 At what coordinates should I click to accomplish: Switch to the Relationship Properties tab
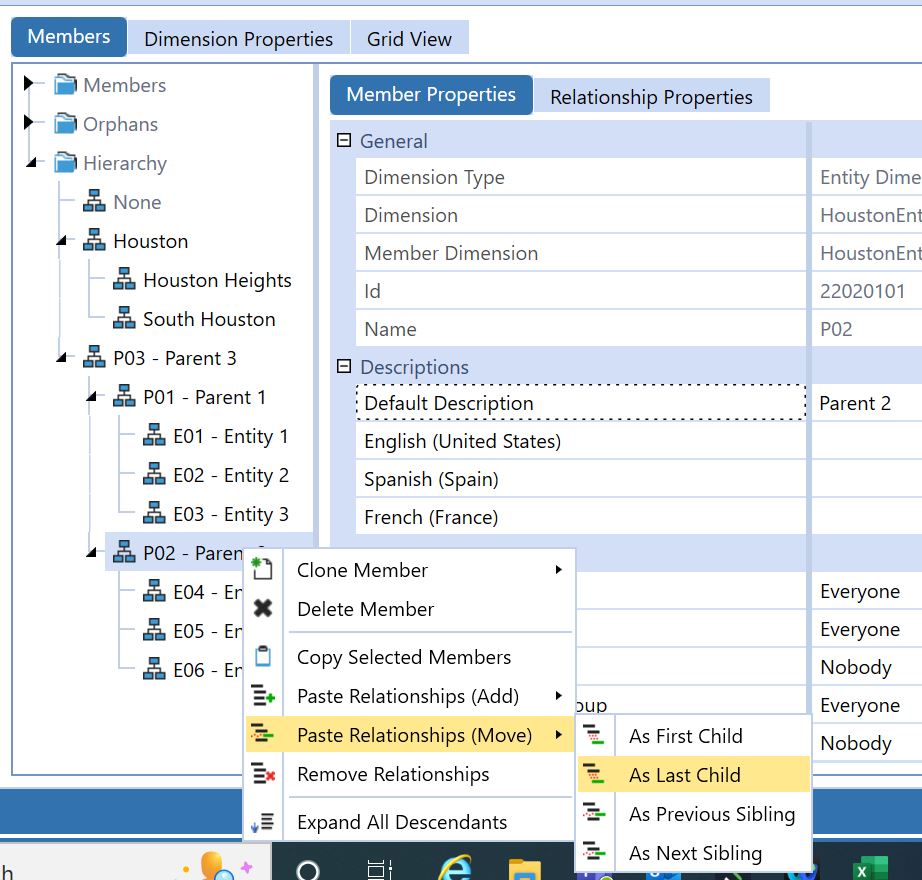coord(651,97)
